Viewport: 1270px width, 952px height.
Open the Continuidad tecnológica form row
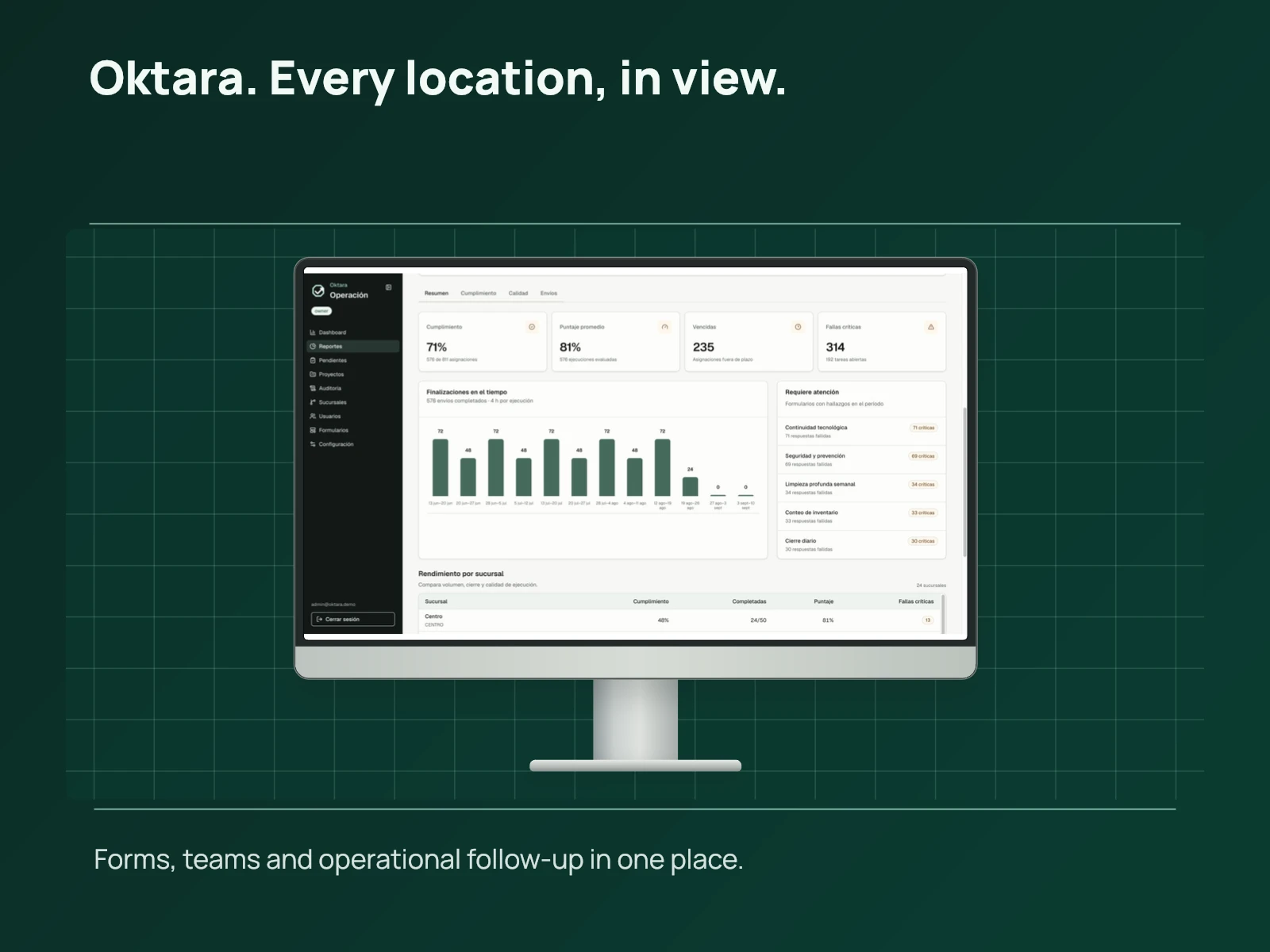click(x=861, y=432)
